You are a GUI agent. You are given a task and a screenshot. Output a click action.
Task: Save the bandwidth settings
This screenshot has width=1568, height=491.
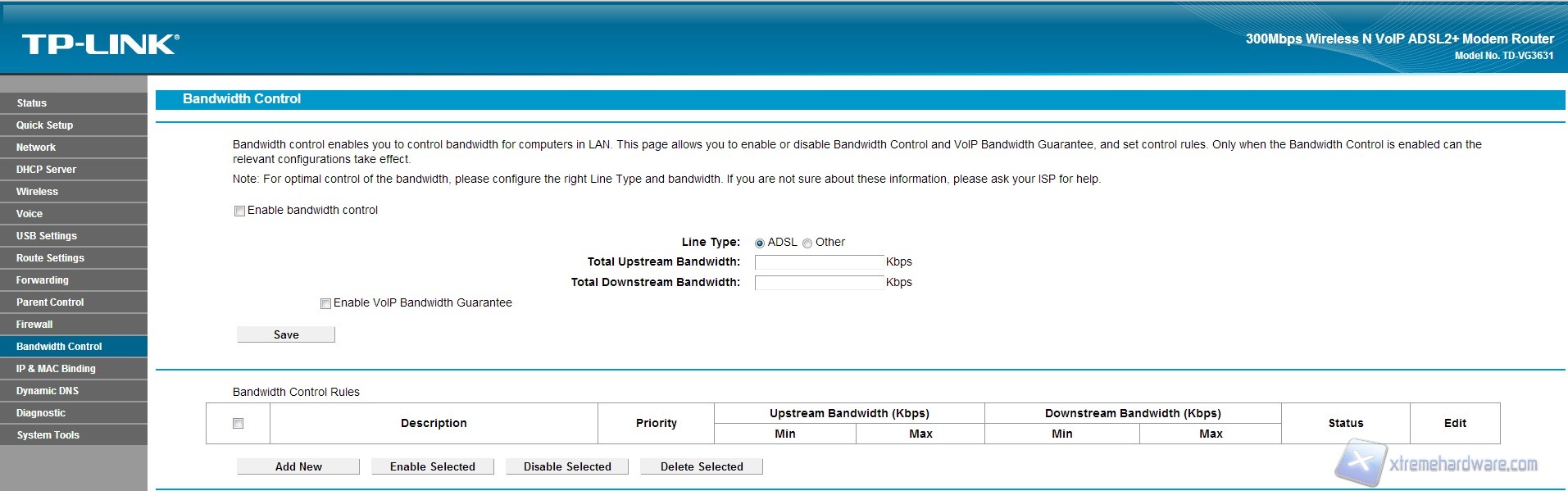point(286,334)
